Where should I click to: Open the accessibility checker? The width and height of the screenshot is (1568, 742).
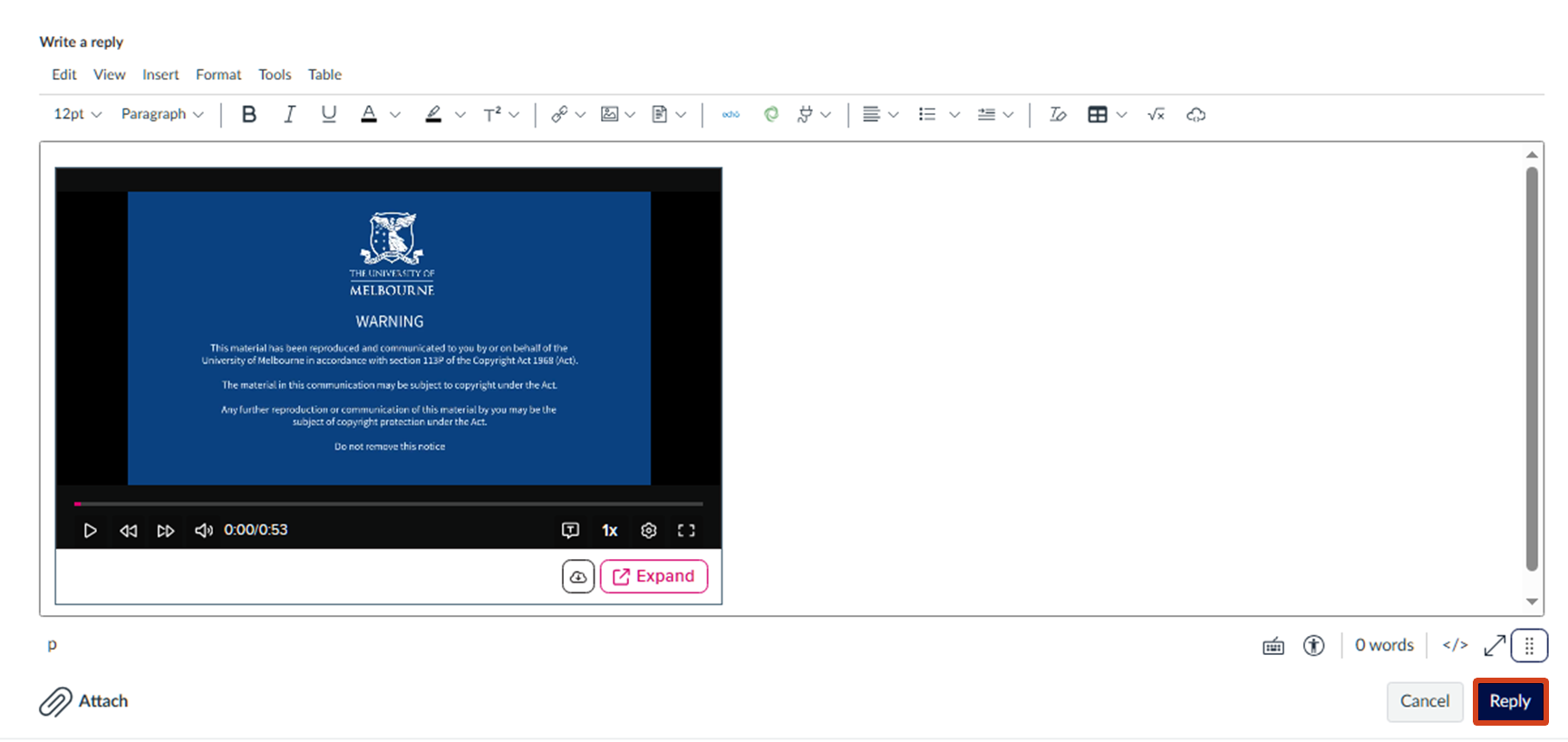coord(1314,645)
